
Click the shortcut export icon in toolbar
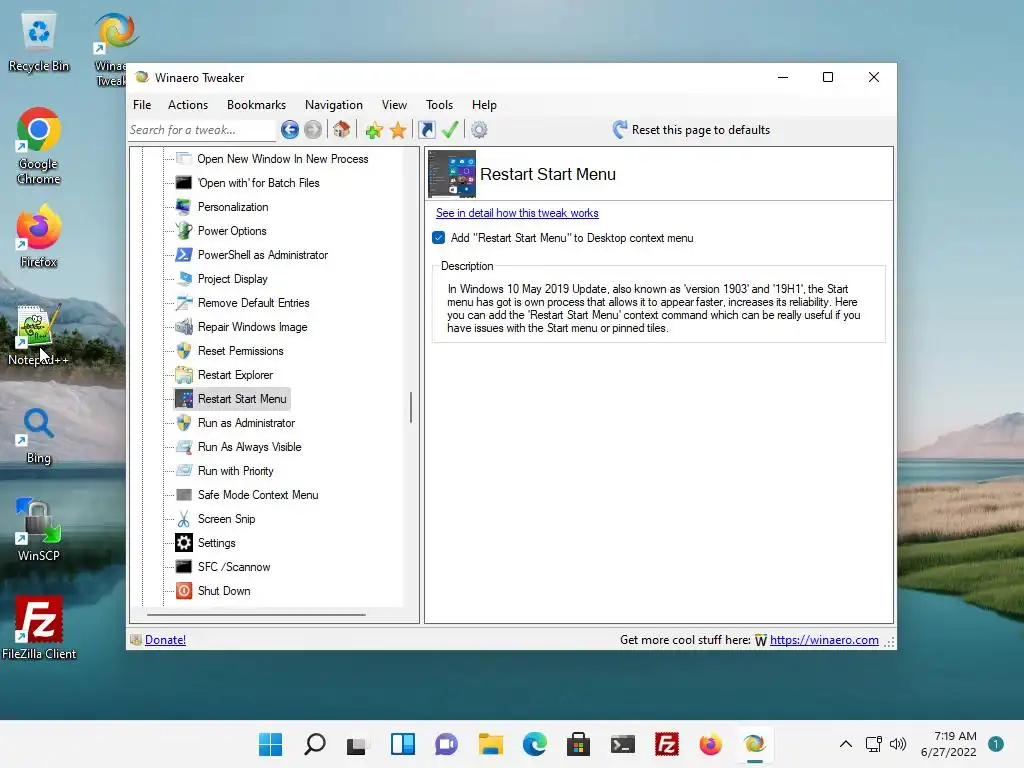pos(426,130)
